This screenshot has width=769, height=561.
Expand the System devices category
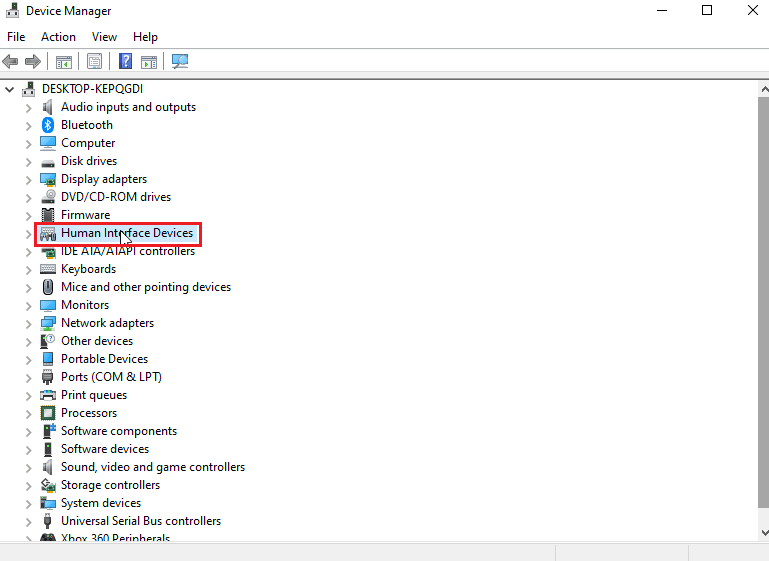pyautogui.click(x=28, y=503)
